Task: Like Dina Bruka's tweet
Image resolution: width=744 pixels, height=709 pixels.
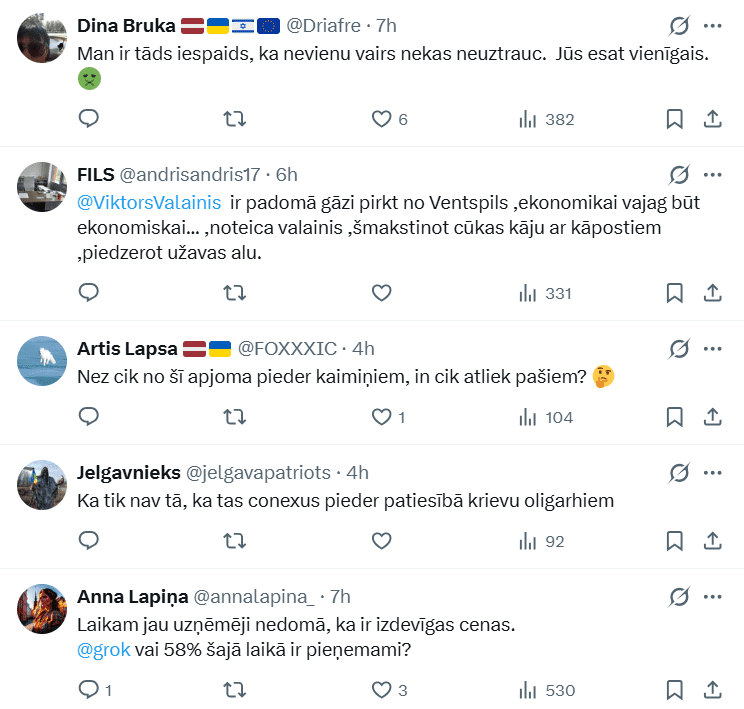Action: 381,119
